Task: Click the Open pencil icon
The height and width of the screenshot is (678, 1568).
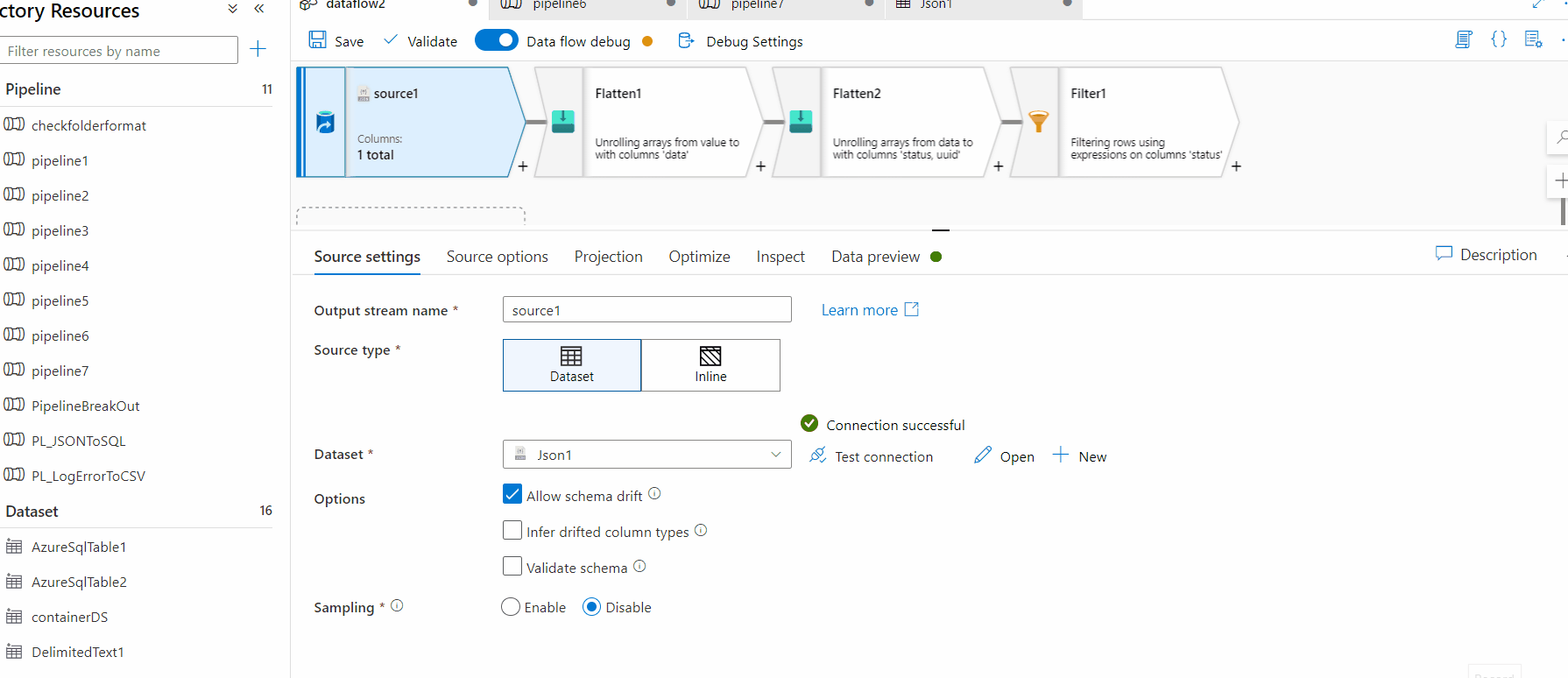Action: [983, 455]
